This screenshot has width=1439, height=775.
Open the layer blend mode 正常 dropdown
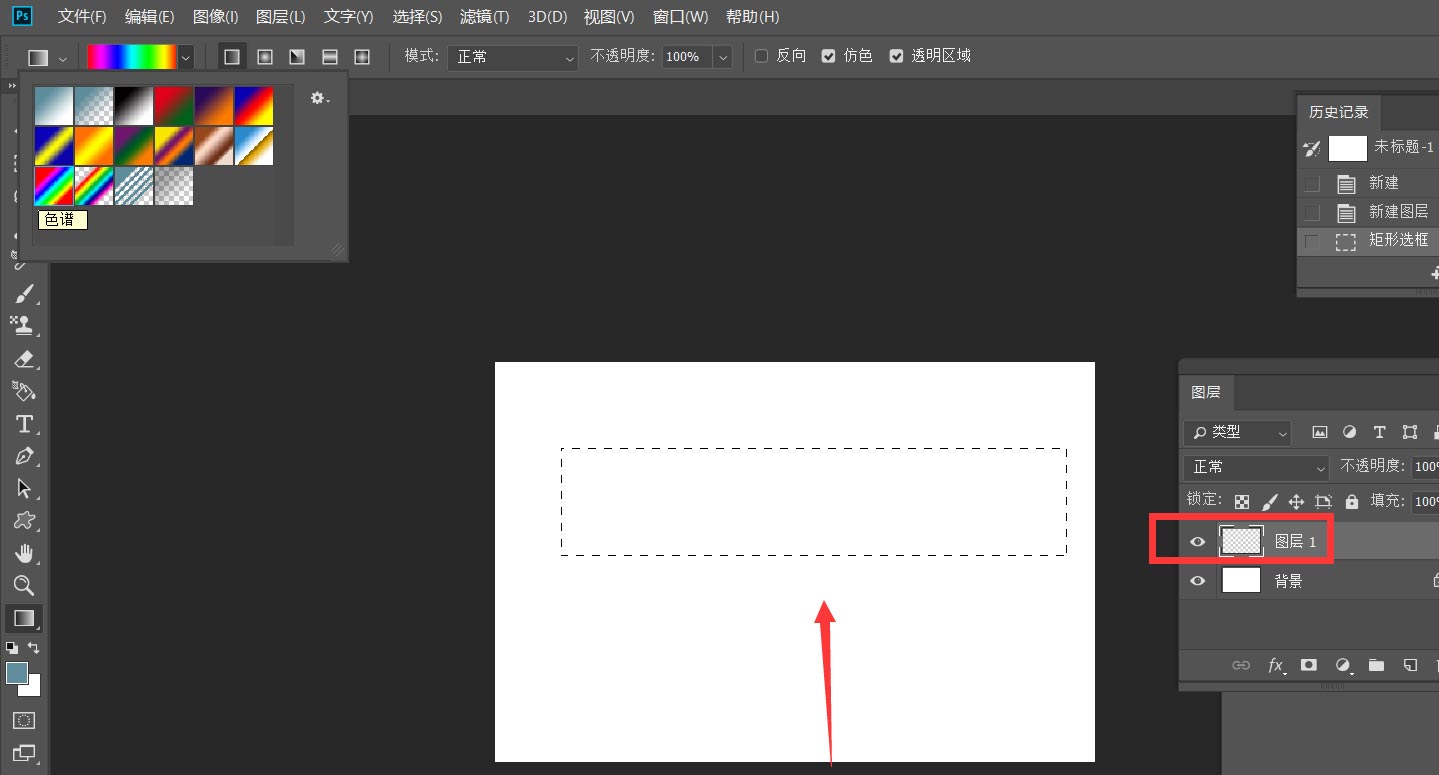(x=1256, y=467)
